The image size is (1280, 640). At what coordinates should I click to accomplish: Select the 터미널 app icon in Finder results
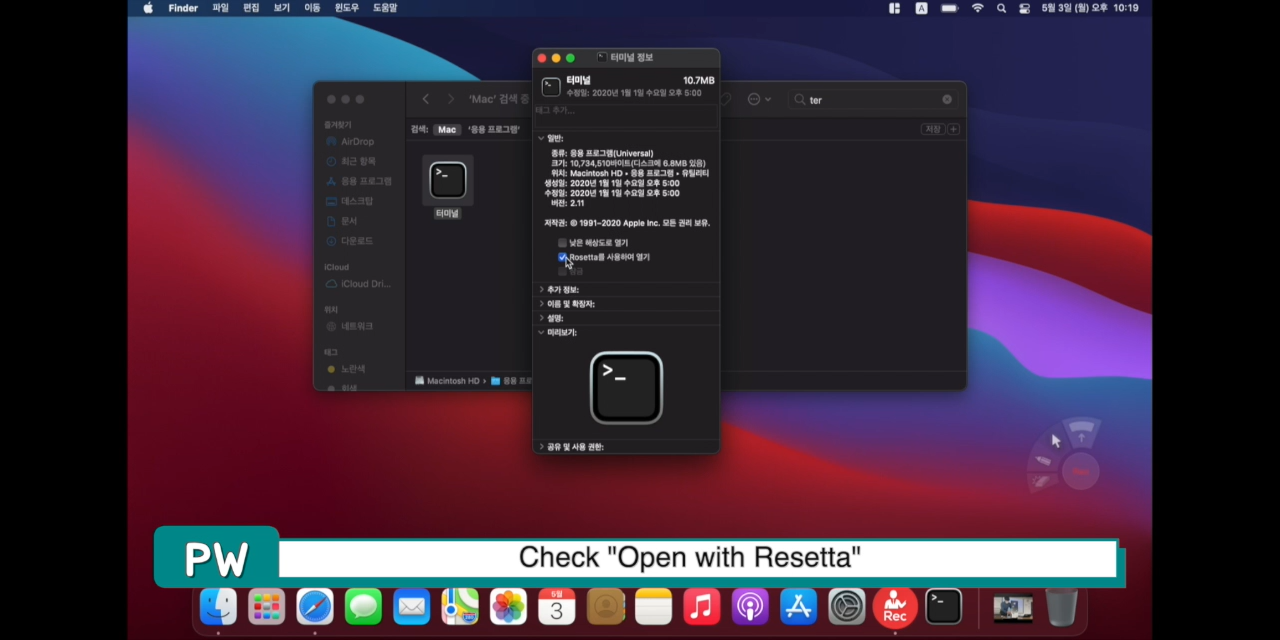pyautogui.click(x=448, y=180)
